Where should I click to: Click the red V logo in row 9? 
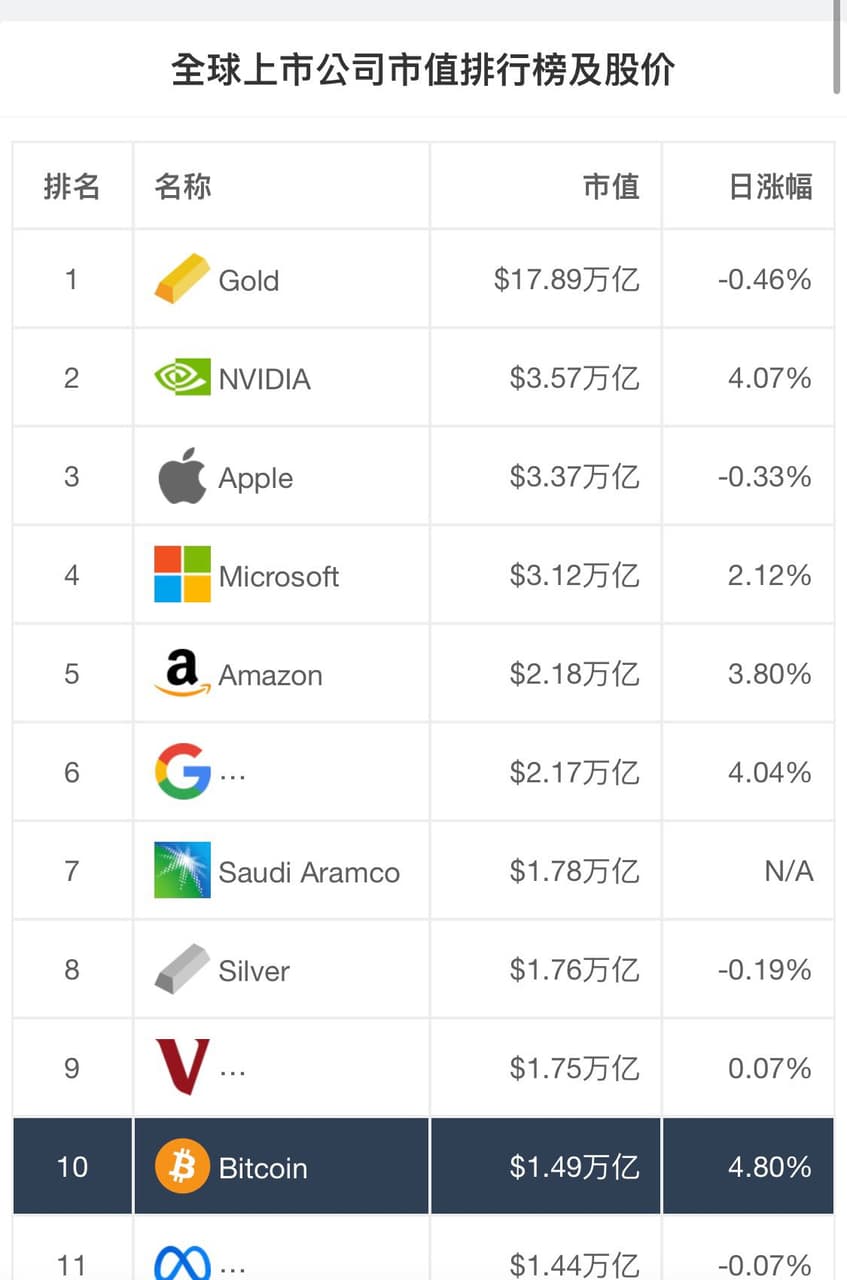[x=182, y=1067]
